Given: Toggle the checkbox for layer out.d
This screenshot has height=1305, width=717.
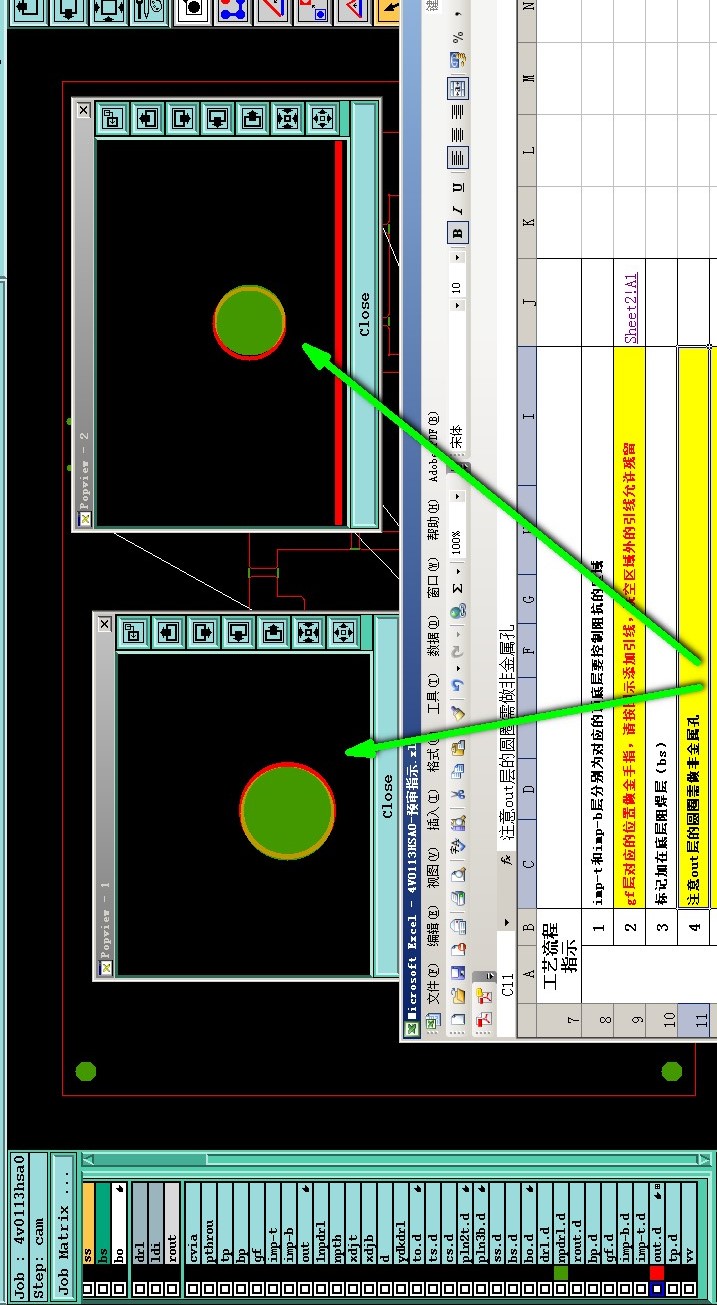Looking at the screenshot, I should pos(657,1289).
